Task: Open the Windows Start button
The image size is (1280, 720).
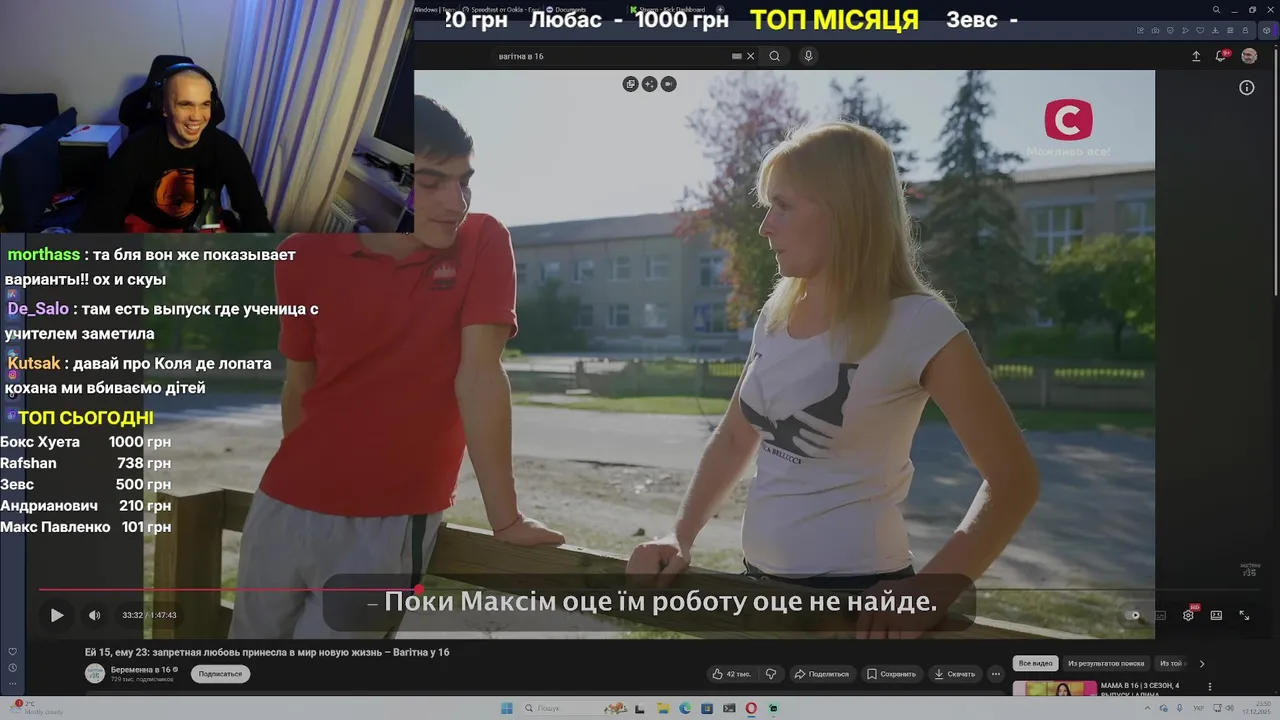Action: 507,708
